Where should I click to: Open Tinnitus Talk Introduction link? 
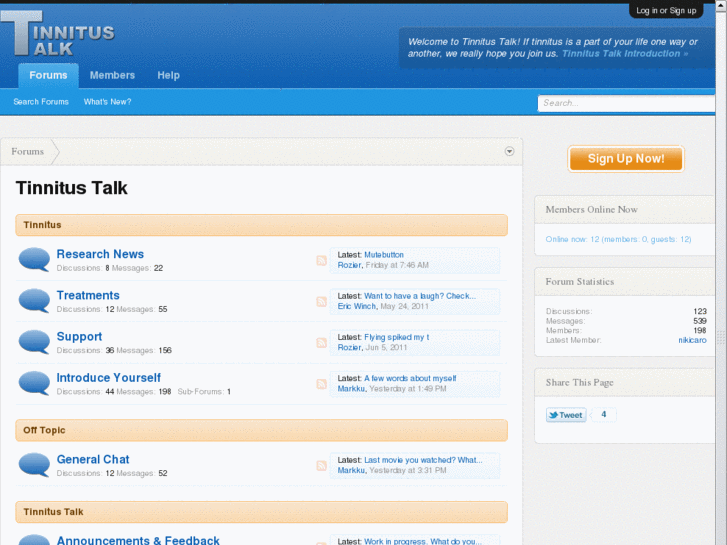pos(625,53)
